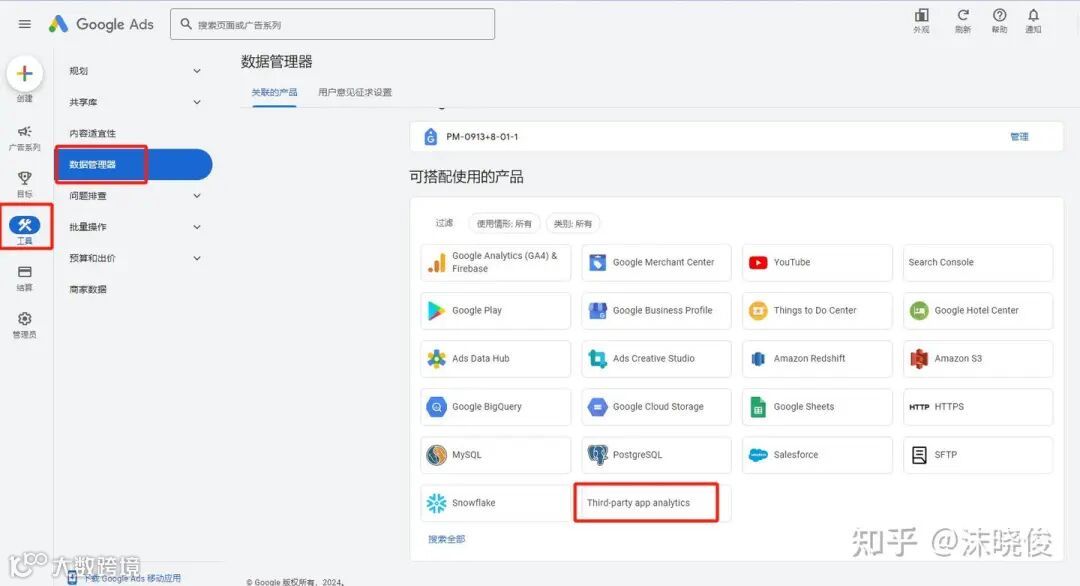Expand the 问题排查 menu section
This screenshot has height=586, width=1080.
pyautogui.click(x=135, y=196)
